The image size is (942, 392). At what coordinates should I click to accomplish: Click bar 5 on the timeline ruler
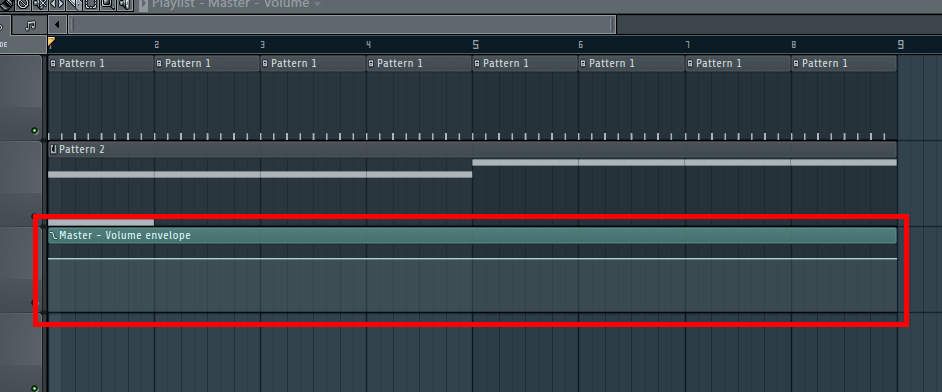(475, 44)
